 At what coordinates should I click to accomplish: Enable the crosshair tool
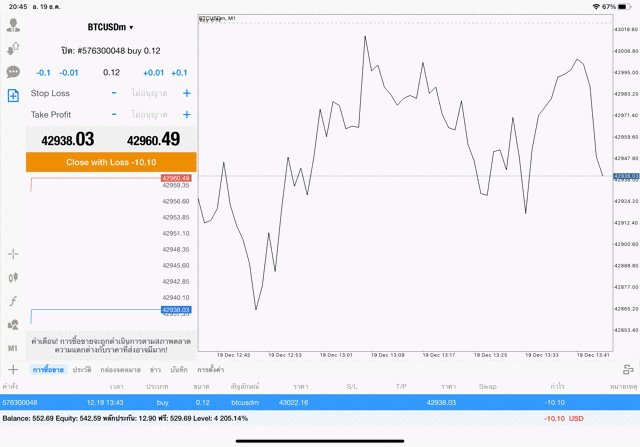pos(14,254)
